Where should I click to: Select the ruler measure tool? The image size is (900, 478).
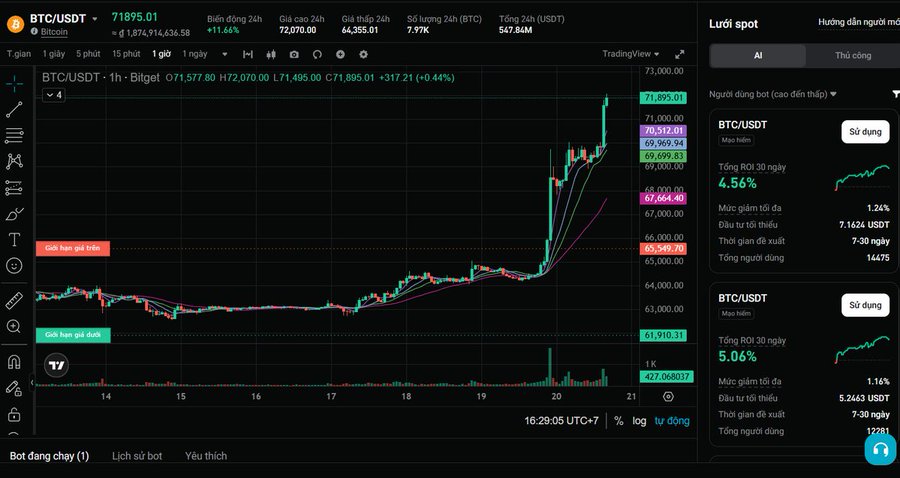[x=14, y=300]
